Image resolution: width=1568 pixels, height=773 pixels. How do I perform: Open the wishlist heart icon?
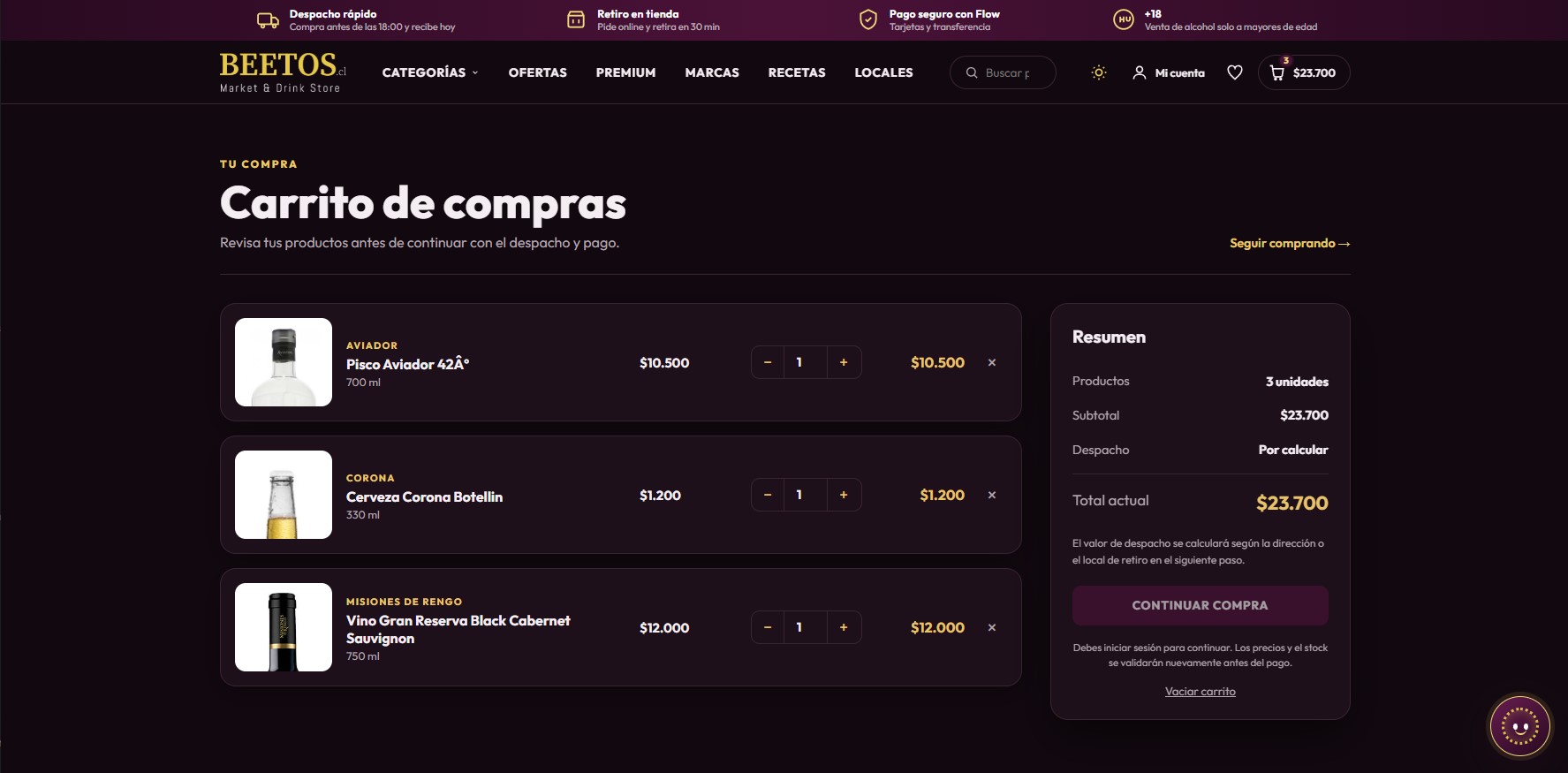pos(1235,72)
